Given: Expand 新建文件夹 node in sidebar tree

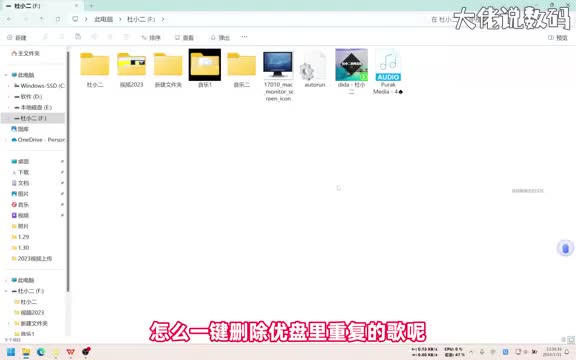Looking at the screenshot, I should coord(9,324).
